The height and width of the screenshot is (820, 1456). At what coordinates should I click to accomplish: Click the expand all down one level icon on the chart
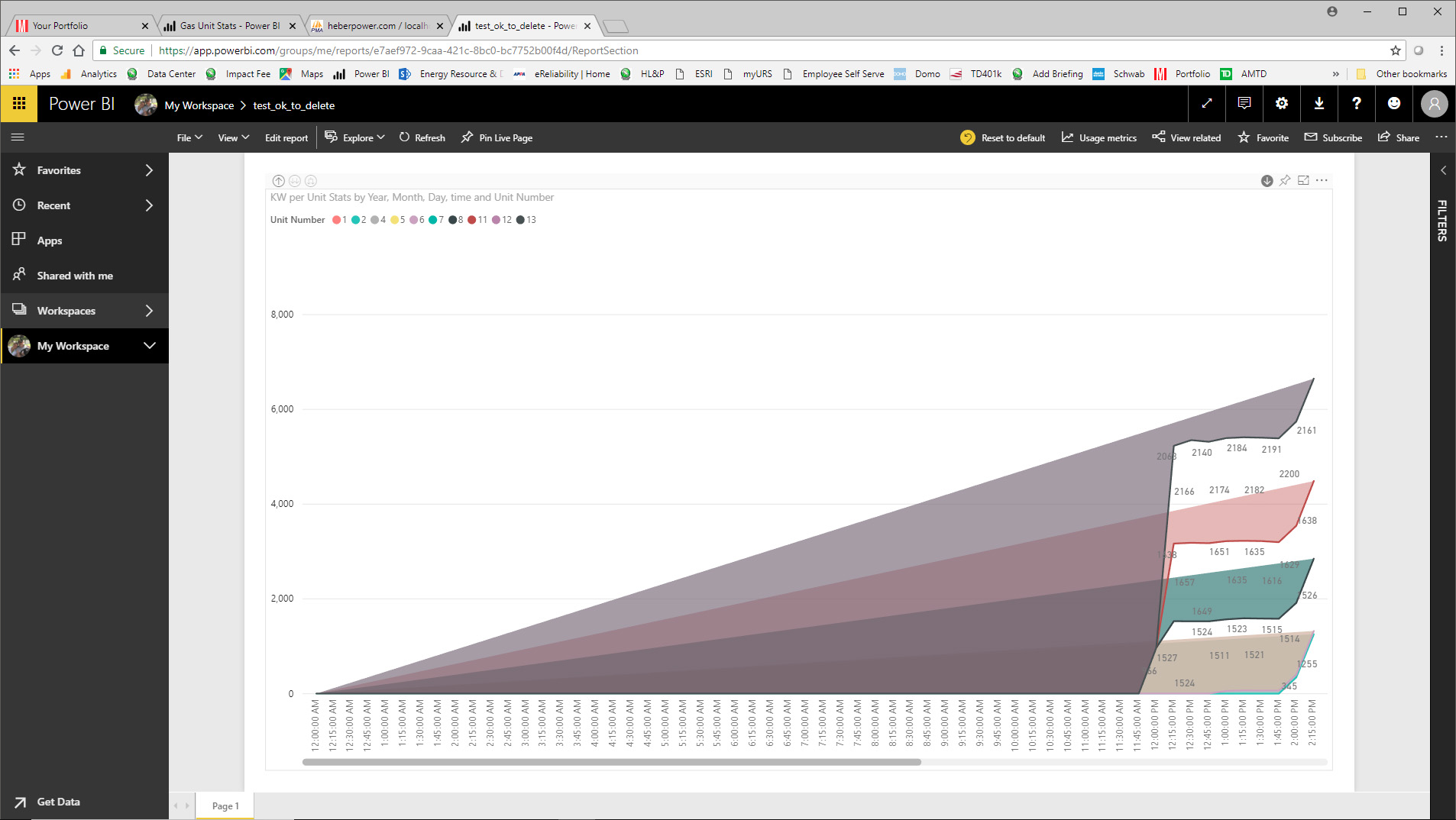311,181
